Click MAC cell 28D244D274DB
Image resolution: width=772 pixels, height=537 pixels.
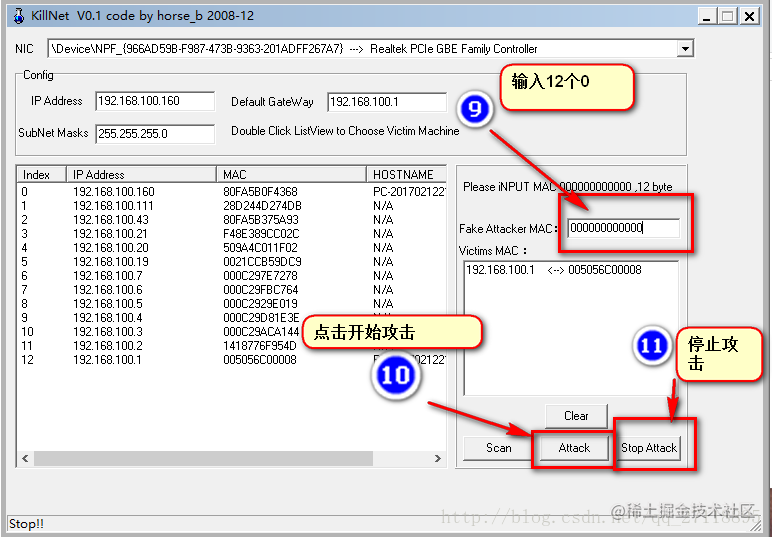click(x=262, y=206)
